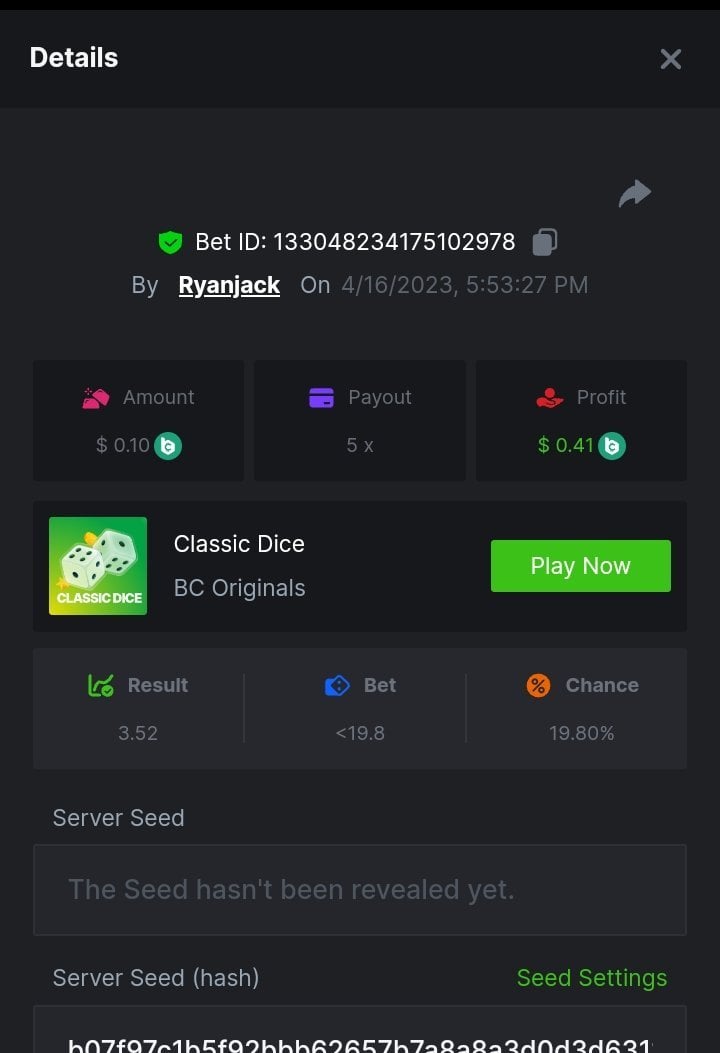This screenshot has height=1053, width=720.
Task: Click the blue Bet dice icon
Action: click(337, 685)
